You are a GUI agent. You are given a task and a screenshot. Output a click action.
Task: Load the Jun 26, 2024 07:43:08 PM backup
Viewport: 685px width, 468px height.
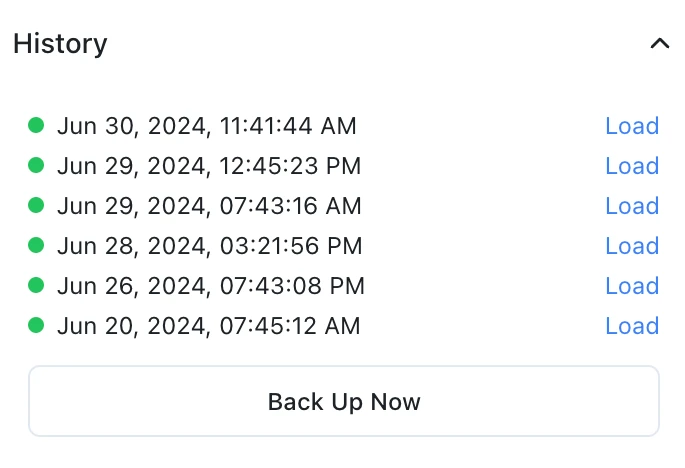click(631, 286)
